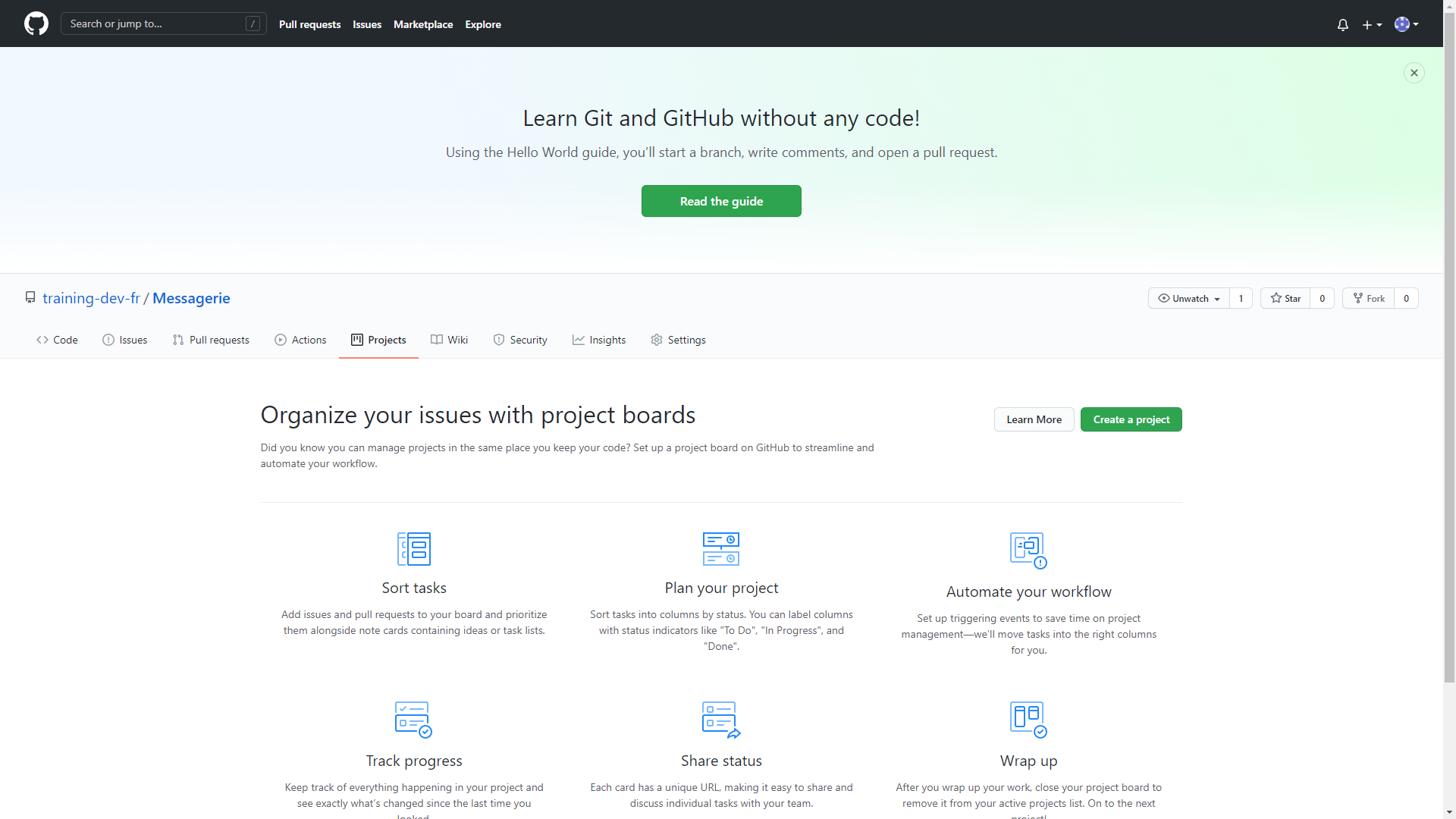1456x819 pixels.
Task: Click the Sort tasks heading
Action: [414, 588]
